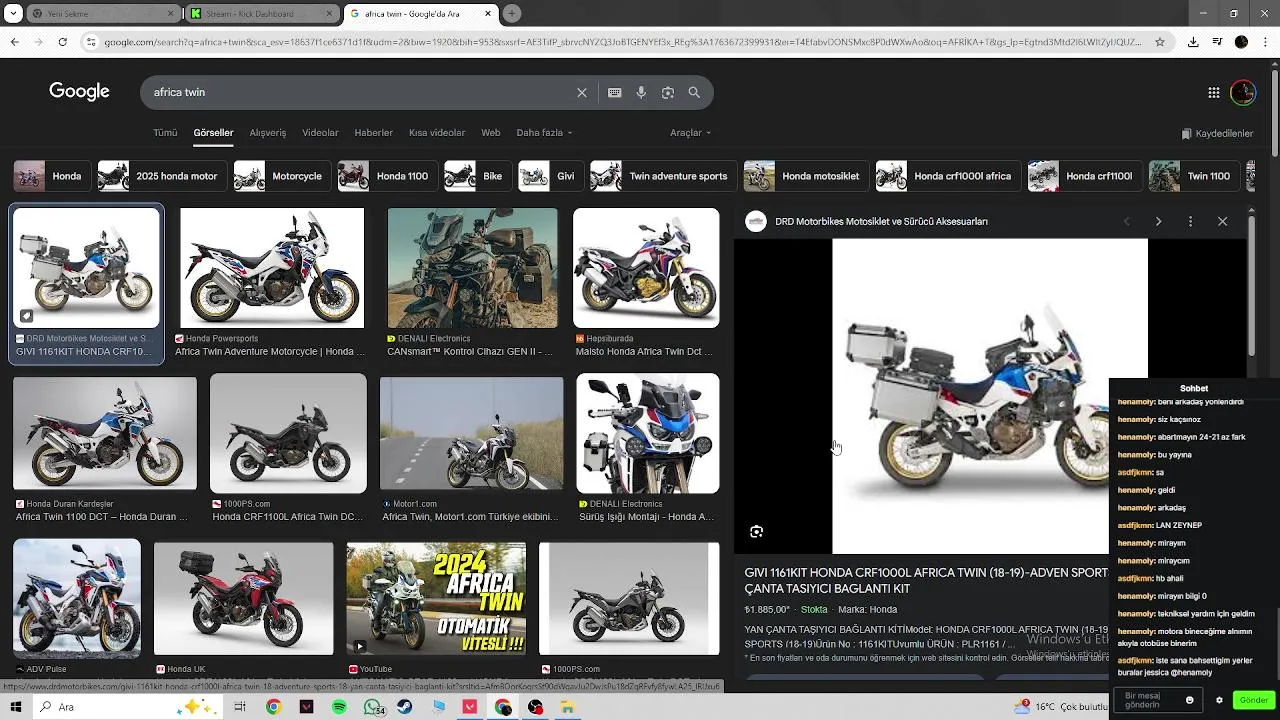This screenshot has height=720, width=1280.
Task: Open WhatsApp from the taskbar
Action: (x=373, y=707)
